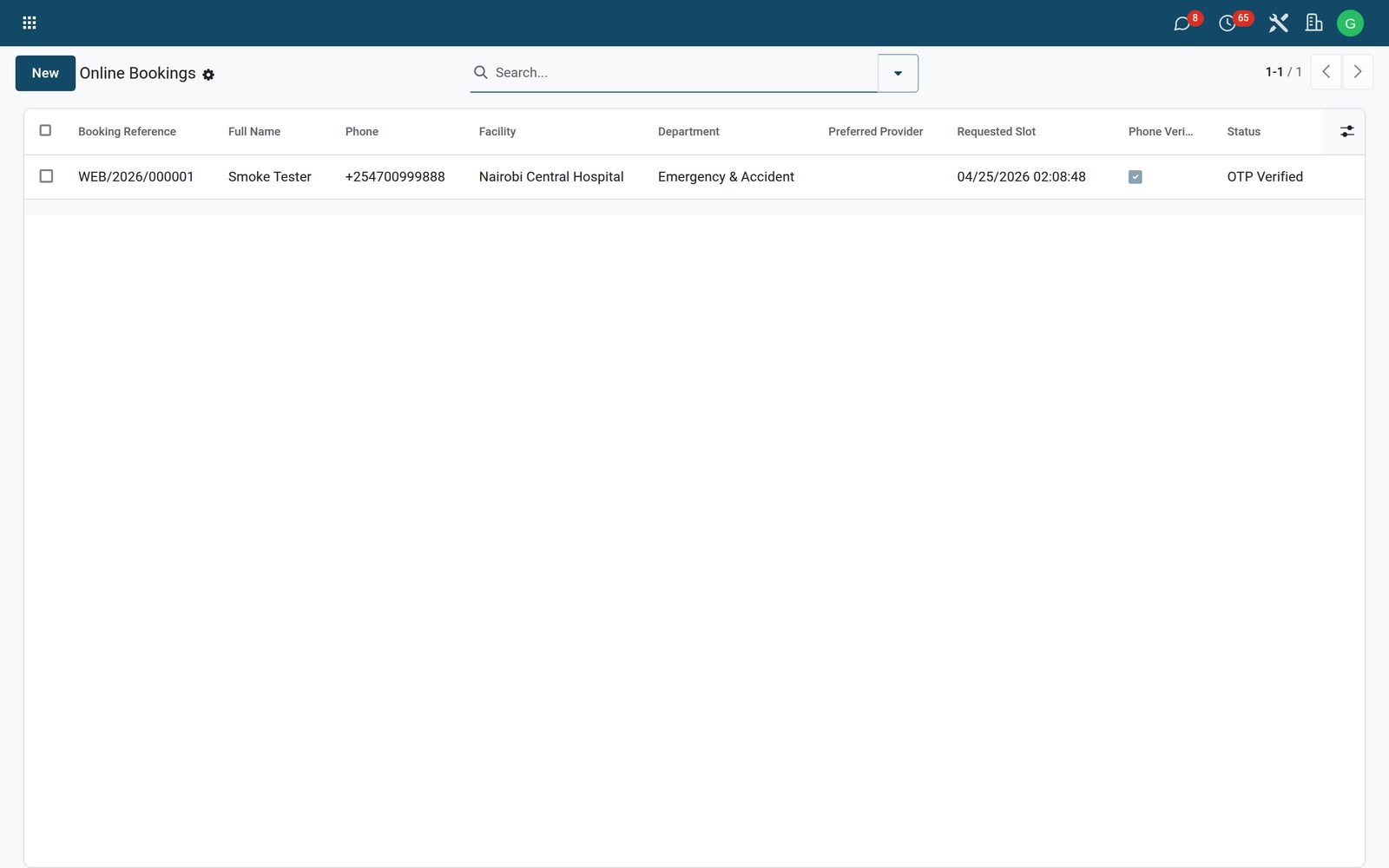This screenshot has width=1389, height=868.
Task: Open the main apps grid menu
Action: pyautogui.click(x=29, y=23)
